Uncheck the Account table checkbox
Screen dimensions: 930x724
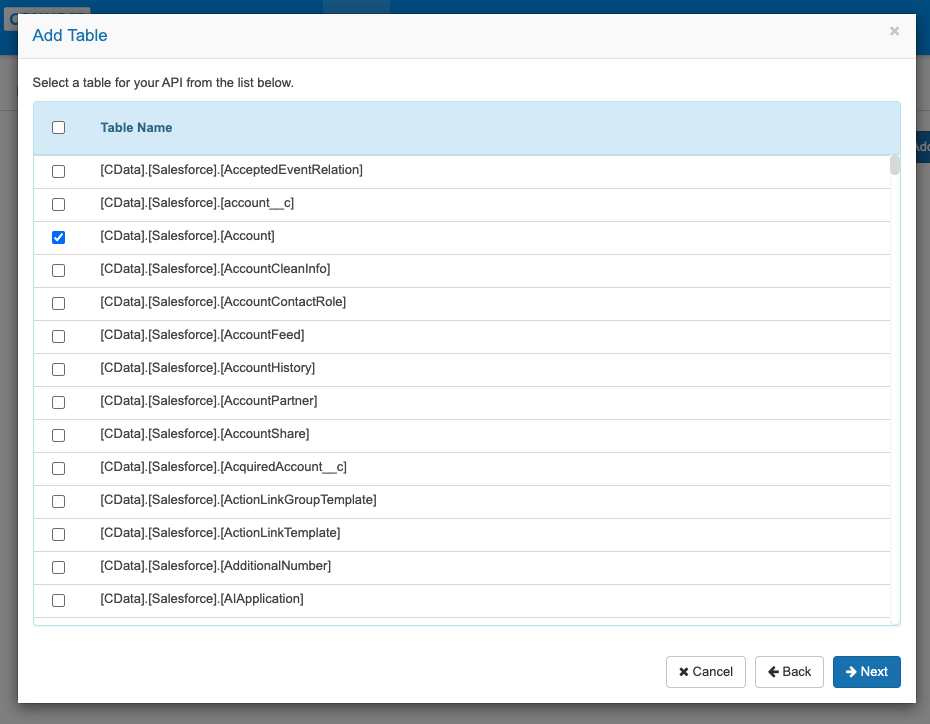tap(59, 237)
